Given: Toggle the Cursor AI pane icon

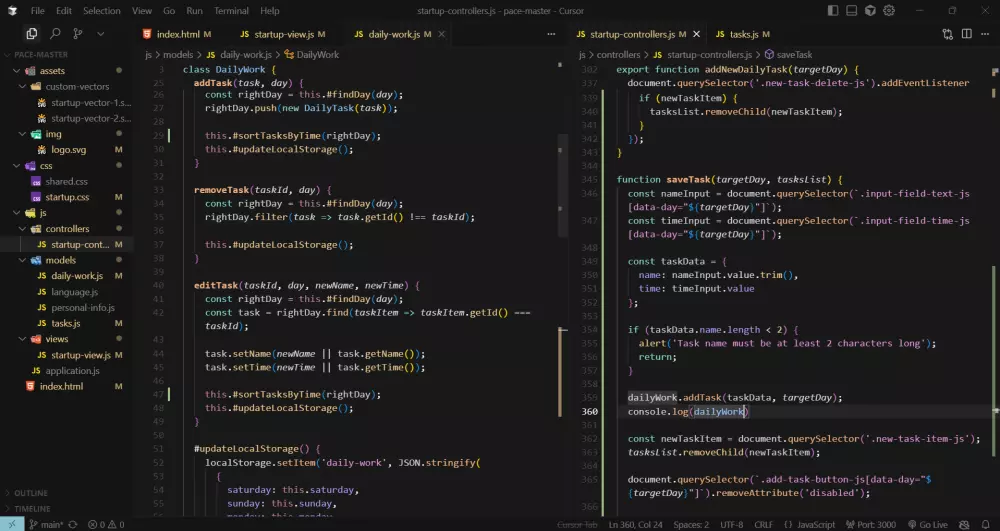Looking at the screenshot, I should (x=871, y=11).
